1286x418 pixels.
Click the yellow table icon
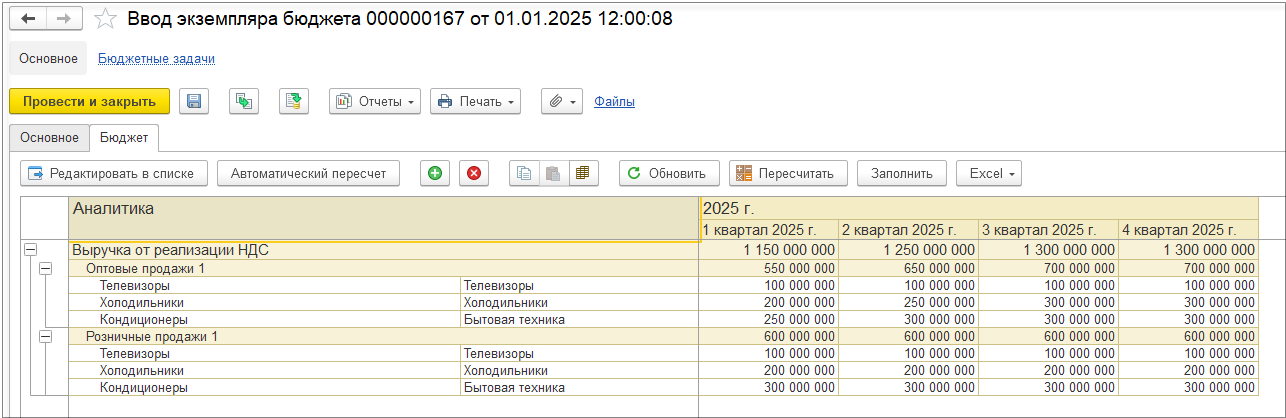tap(582, 173)
